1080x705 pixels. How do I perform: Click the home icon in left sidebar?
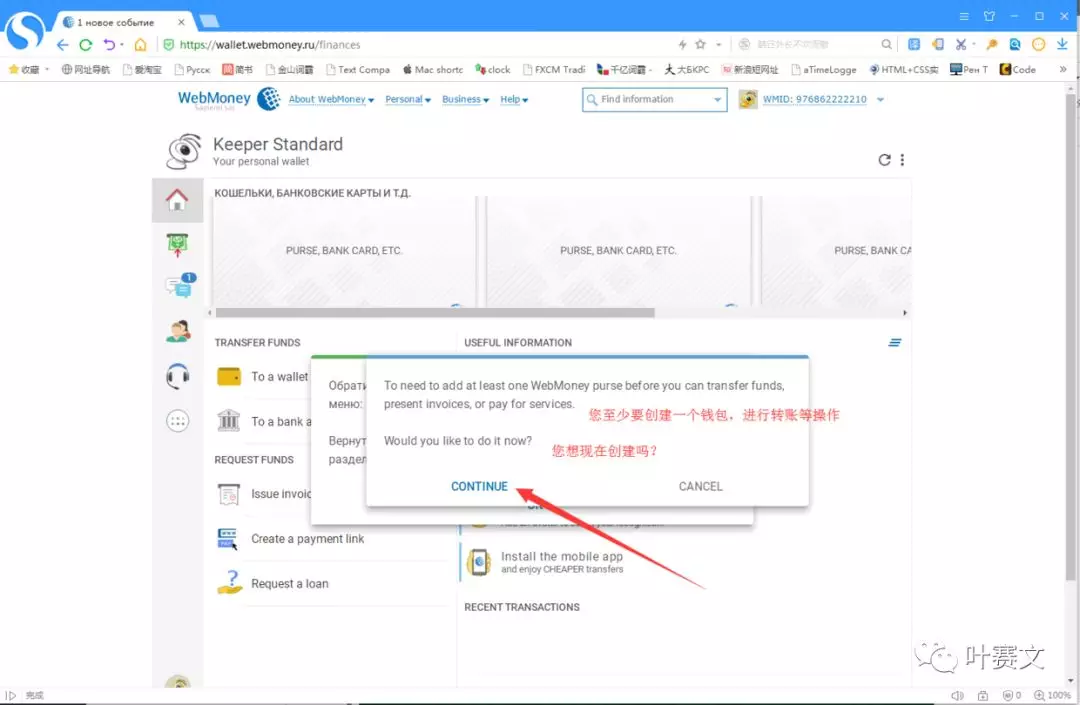point(177,201)
